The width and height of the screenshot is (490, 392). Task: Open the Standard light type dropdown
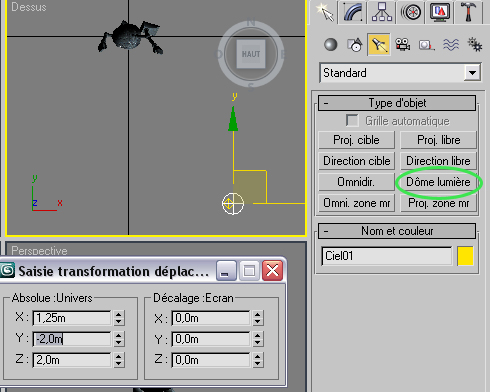click(472, 73)
